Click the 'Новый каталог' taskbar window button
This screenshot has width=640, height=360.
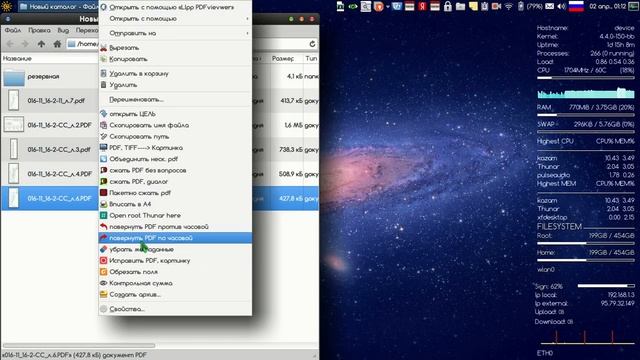point(58,7)
